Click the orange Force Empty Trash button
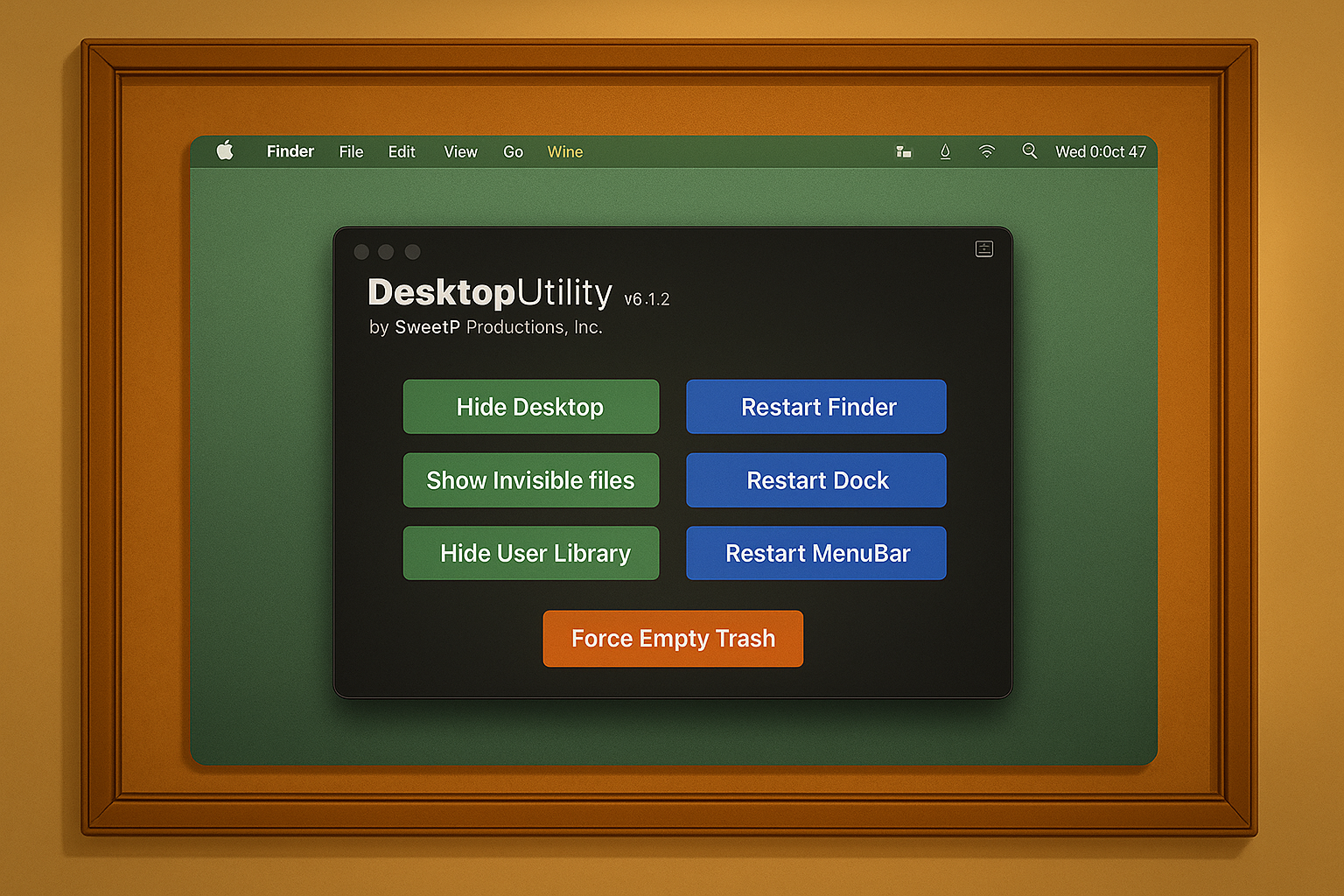The height and width of the screenshot is (896, 1344). [673, 639]
